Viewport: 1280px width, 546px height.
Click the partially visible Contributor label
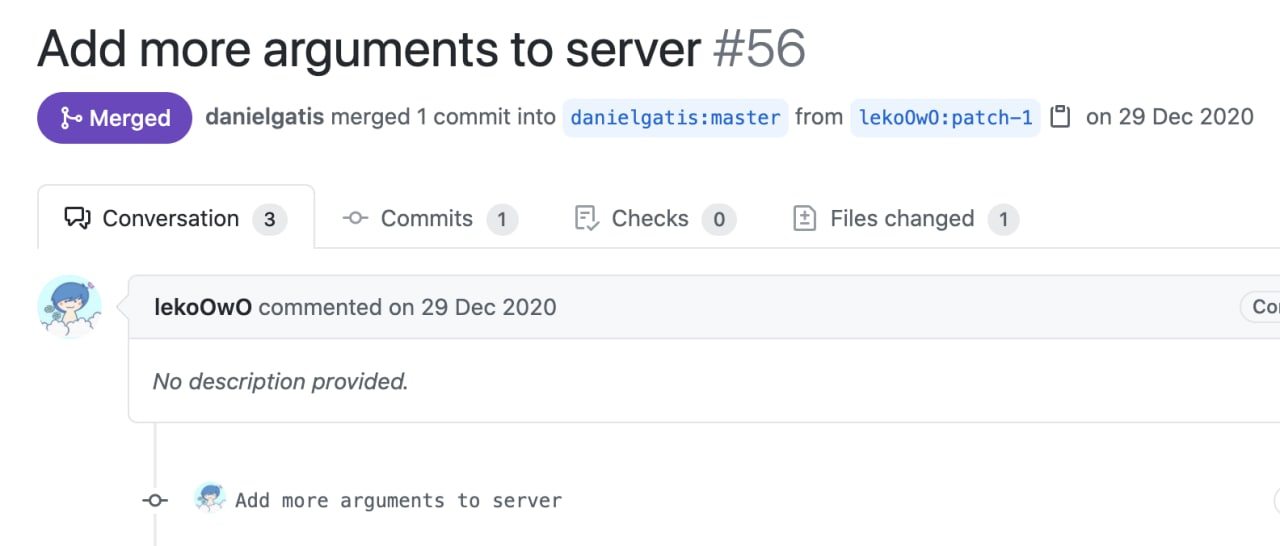[1260, 307]
